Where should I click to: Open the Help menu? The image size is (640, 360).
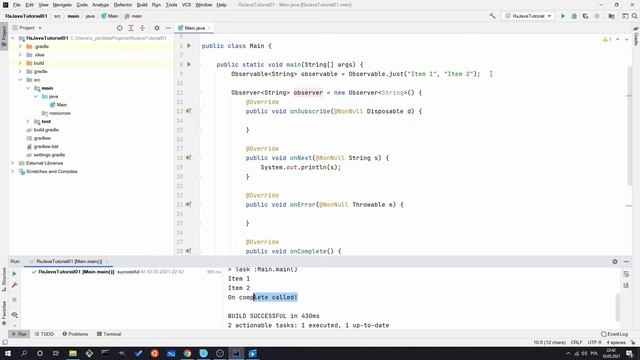point(221,5)
